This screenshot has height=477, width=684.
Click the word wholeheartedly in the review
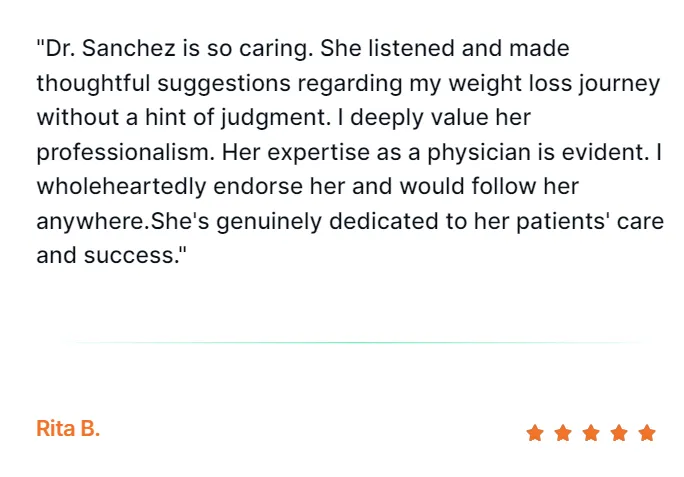121,186
